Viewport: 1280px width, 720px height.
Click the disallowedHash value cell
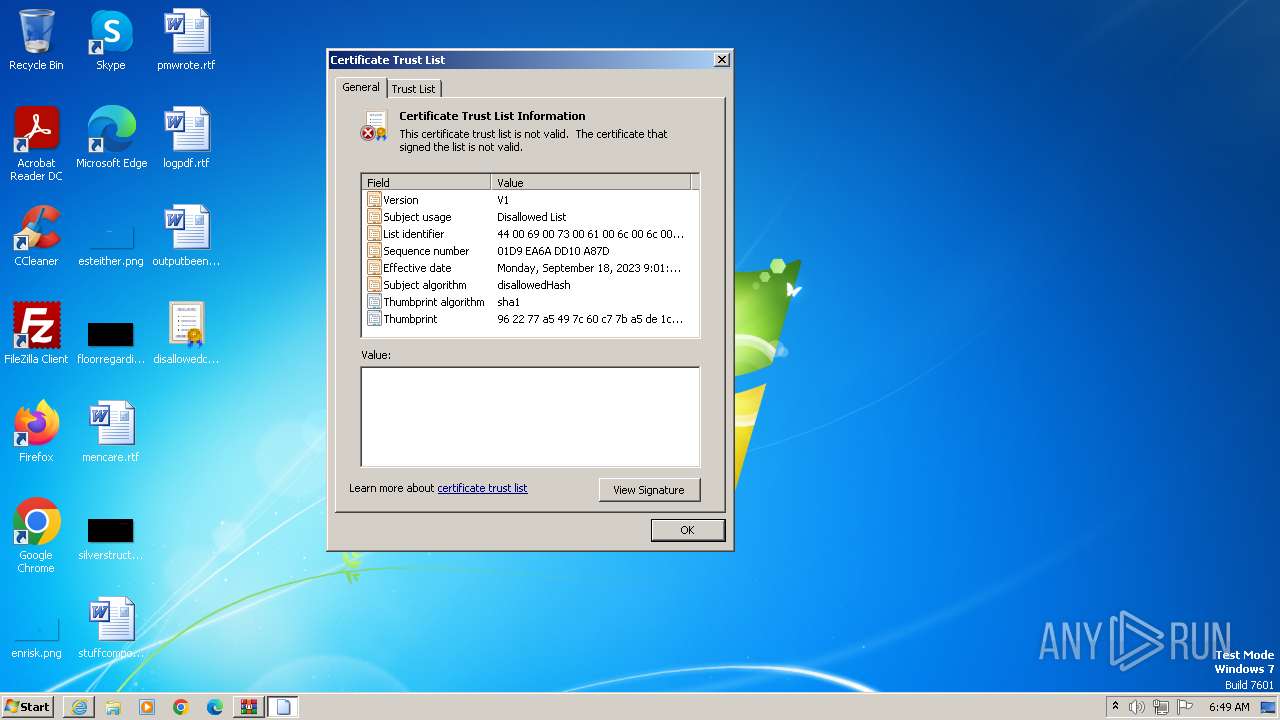(x=533, y=285)
